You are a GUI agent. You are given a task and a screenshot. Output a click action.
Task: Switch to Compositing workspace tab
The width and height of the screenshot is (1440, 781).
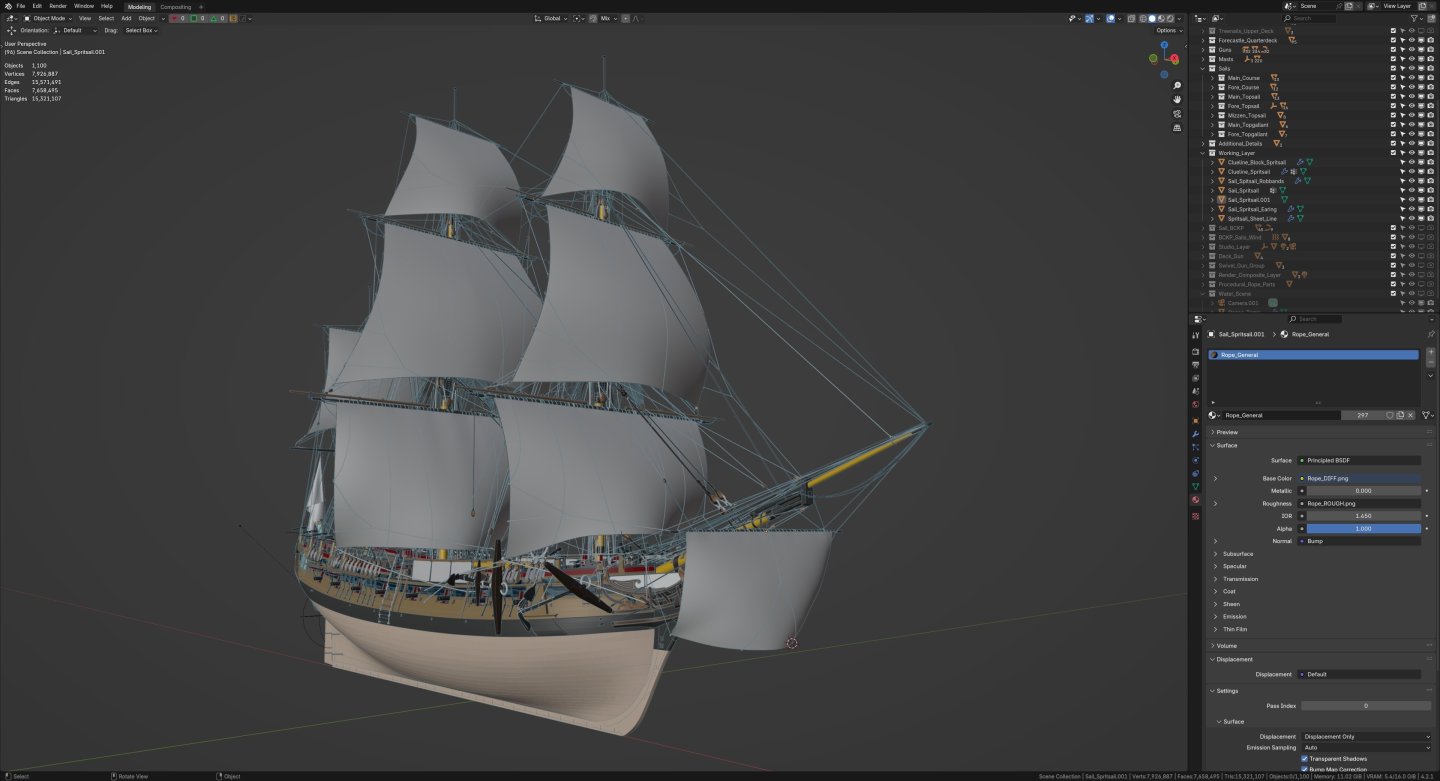[x=175, y=7]
